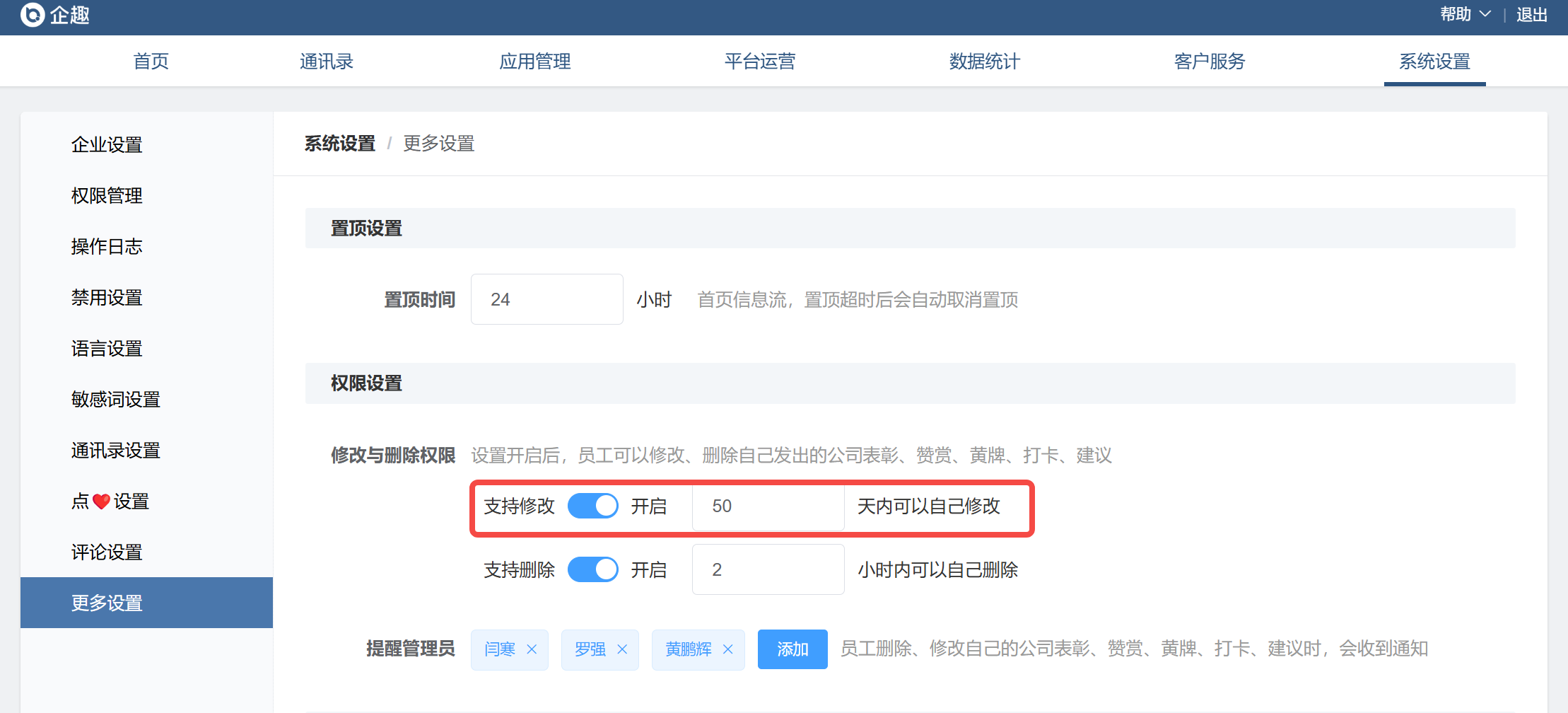
Task: Remove 黄鹏辉 tag with its X icon
Action: coord(727,649)
